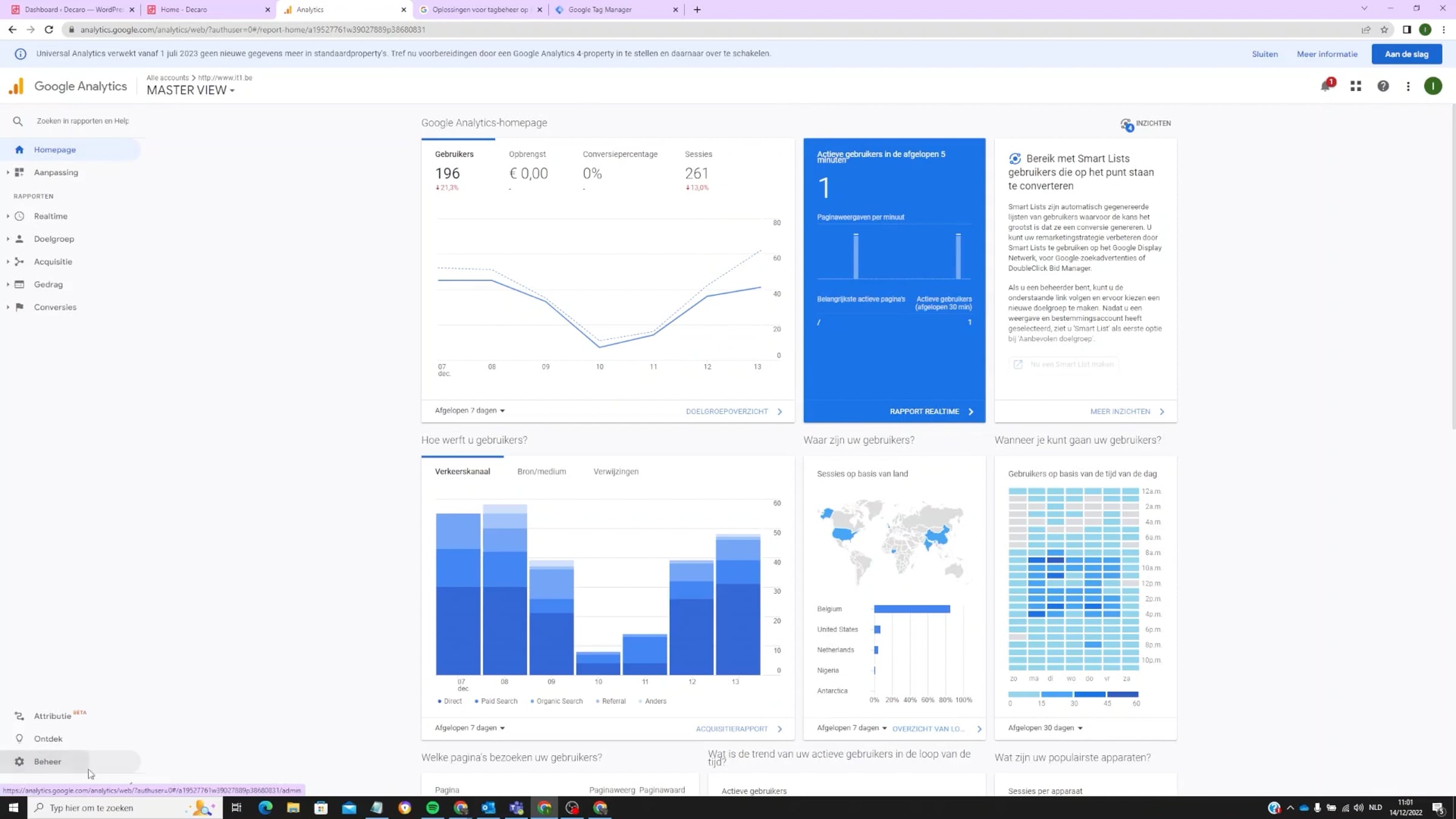
Task: Click the Windows taskbar search box
Action: (125, 807)
